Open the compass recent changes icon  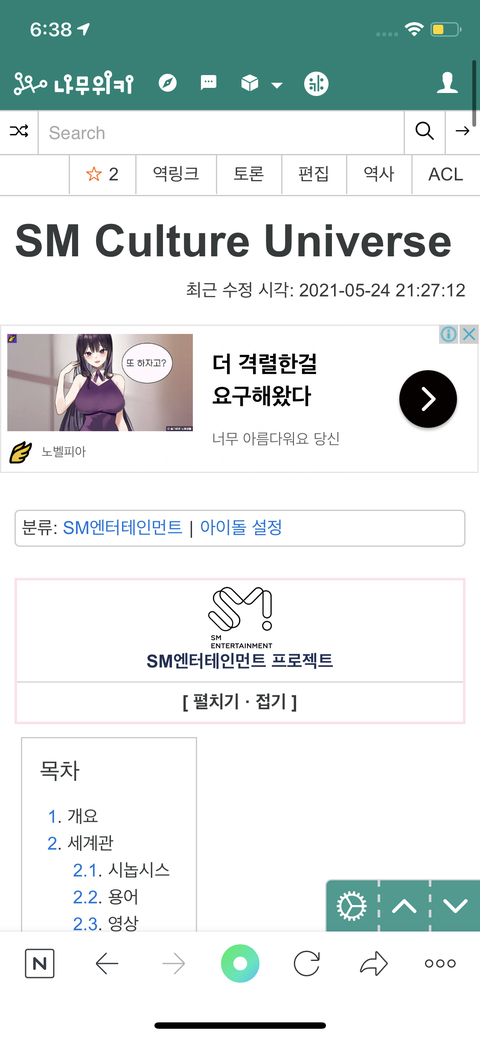(168, 83)
